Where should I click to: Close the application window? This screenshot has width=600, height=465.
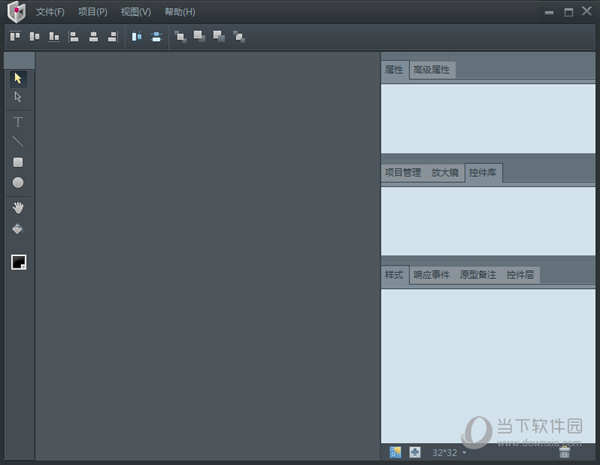[x=587, y=11]
